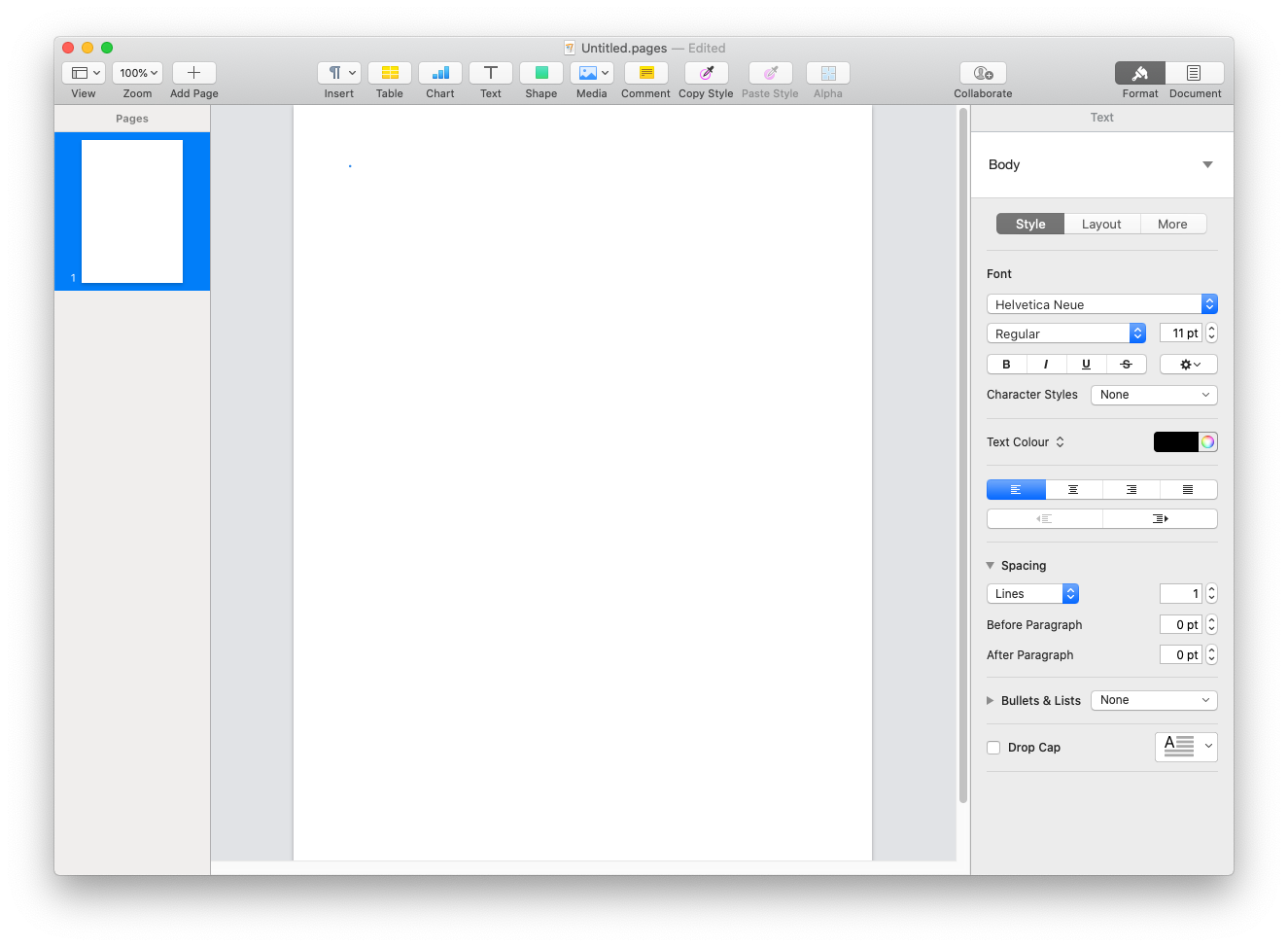1288x947 pixels.
Task: Add a Comment
Action: click(x=644, y=73)
